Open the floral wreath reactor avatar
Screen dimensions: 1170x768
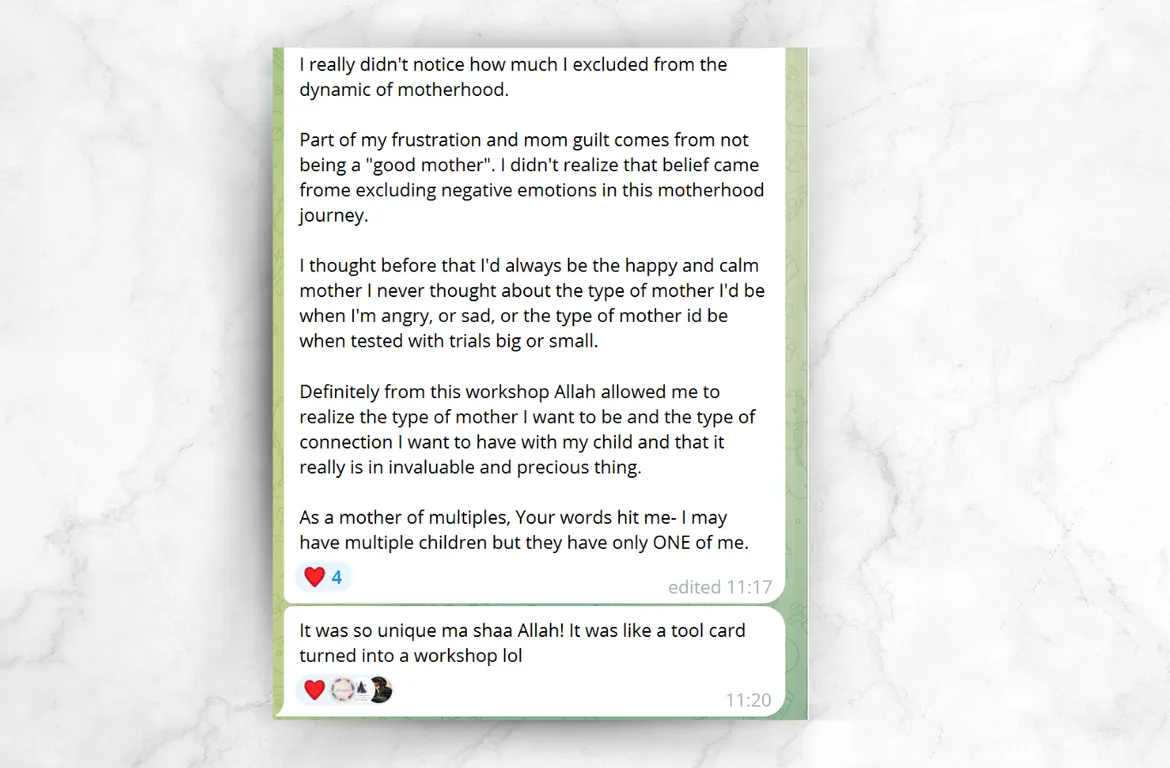pos(342,690)
